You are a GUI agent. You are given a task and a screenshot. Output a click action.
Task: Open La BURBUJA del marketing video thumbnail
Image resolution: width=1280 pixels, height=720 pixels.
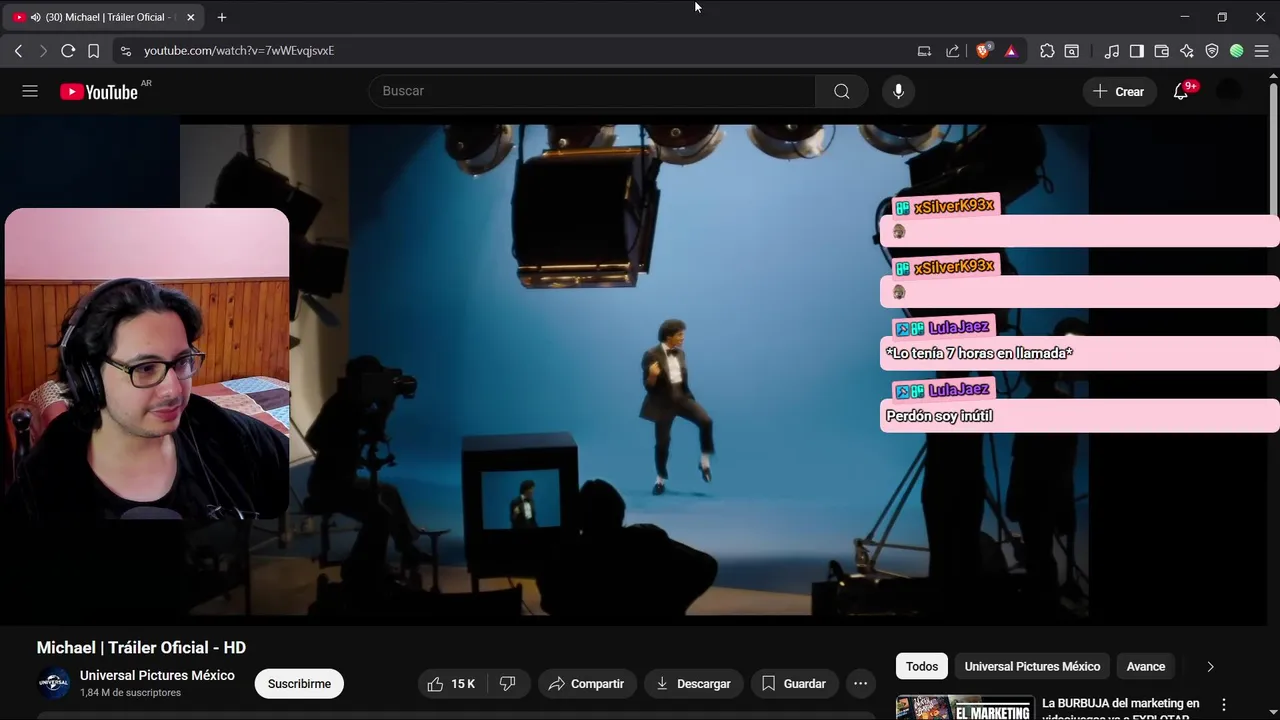pyautogui.click(x=965, y=708)
